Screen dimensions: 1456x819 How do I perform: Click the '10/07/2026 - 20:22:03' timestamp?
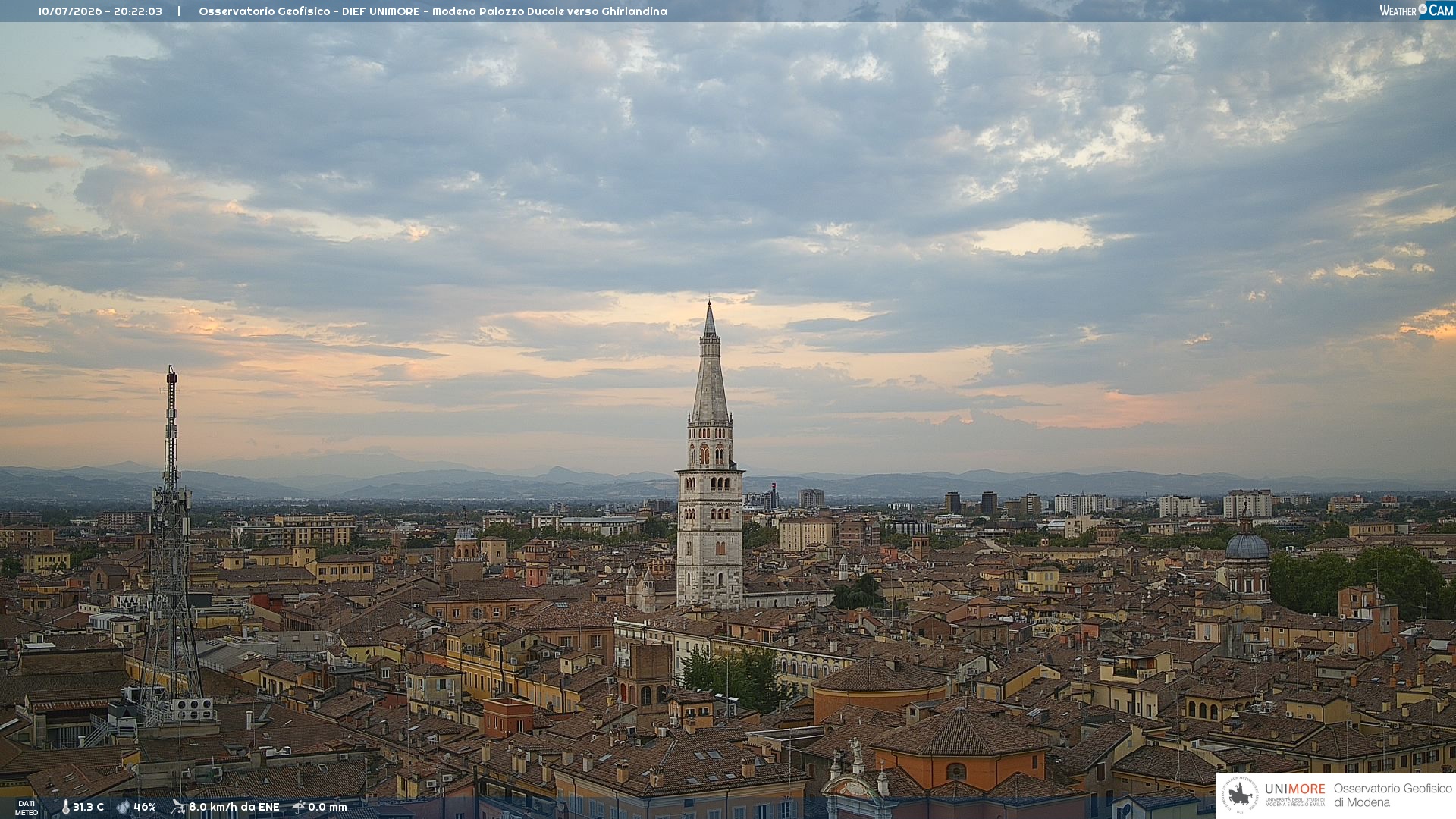pos(100,11)
